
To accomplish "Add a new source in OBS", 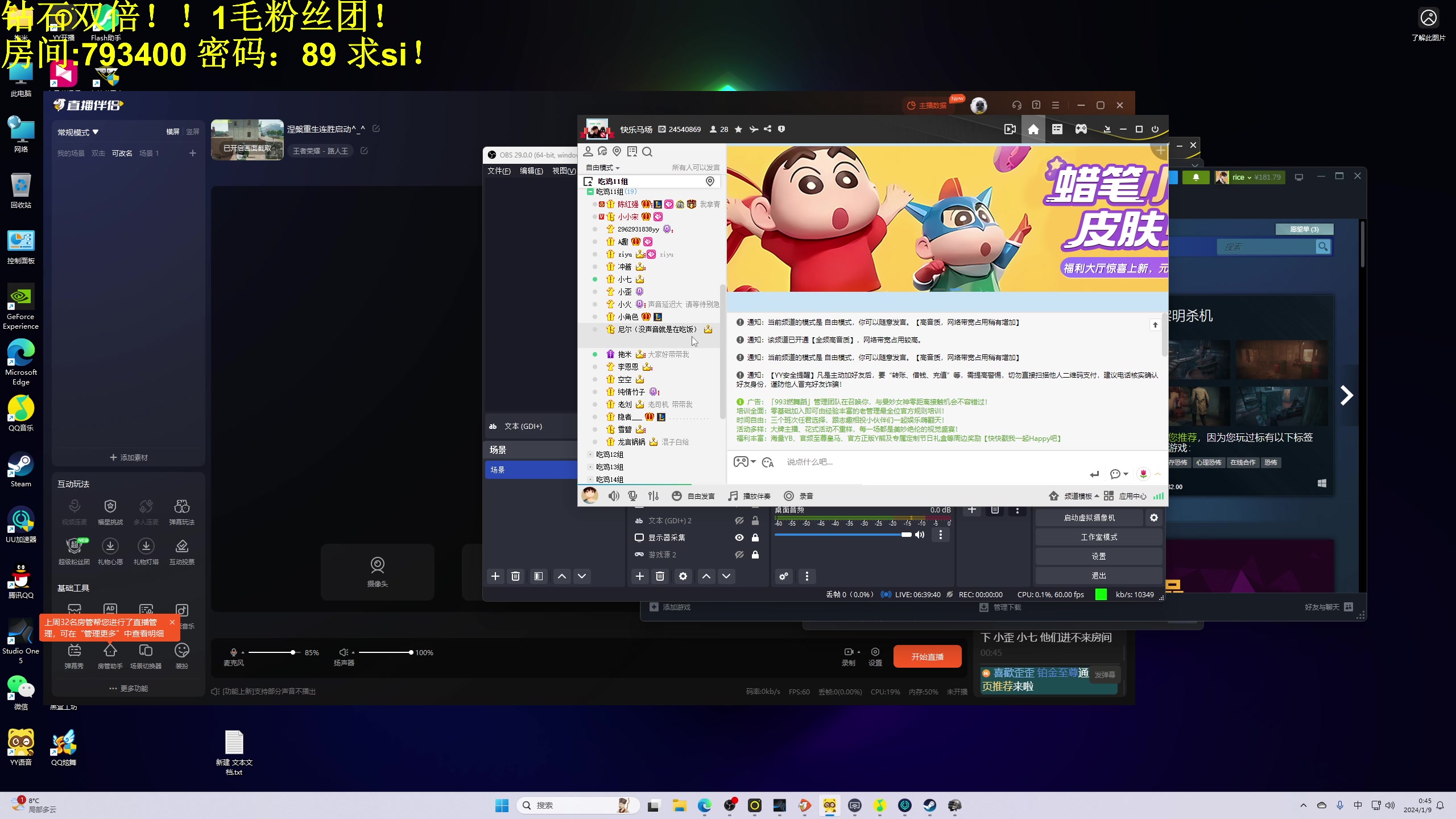I will point(640,576).
